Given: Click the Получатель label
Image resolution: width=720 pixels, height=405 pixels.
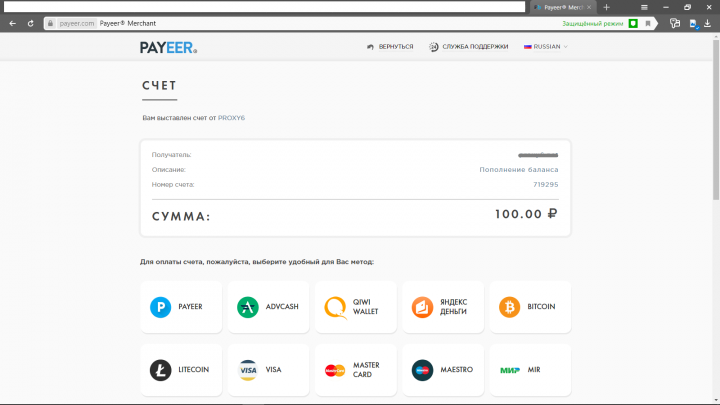Looking at the screenshot, I should pos(171,155).
